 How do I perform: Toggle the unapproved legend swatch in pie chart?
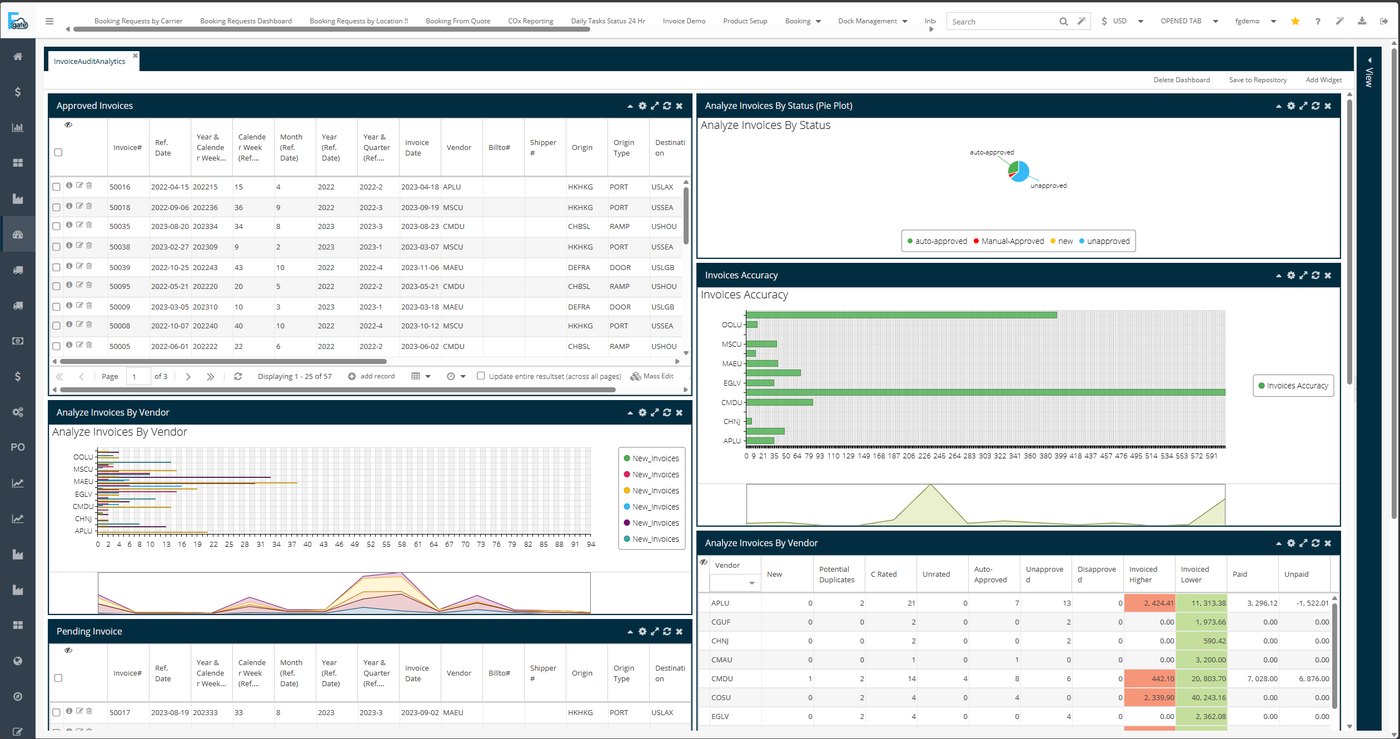(x=1082, y=241)
